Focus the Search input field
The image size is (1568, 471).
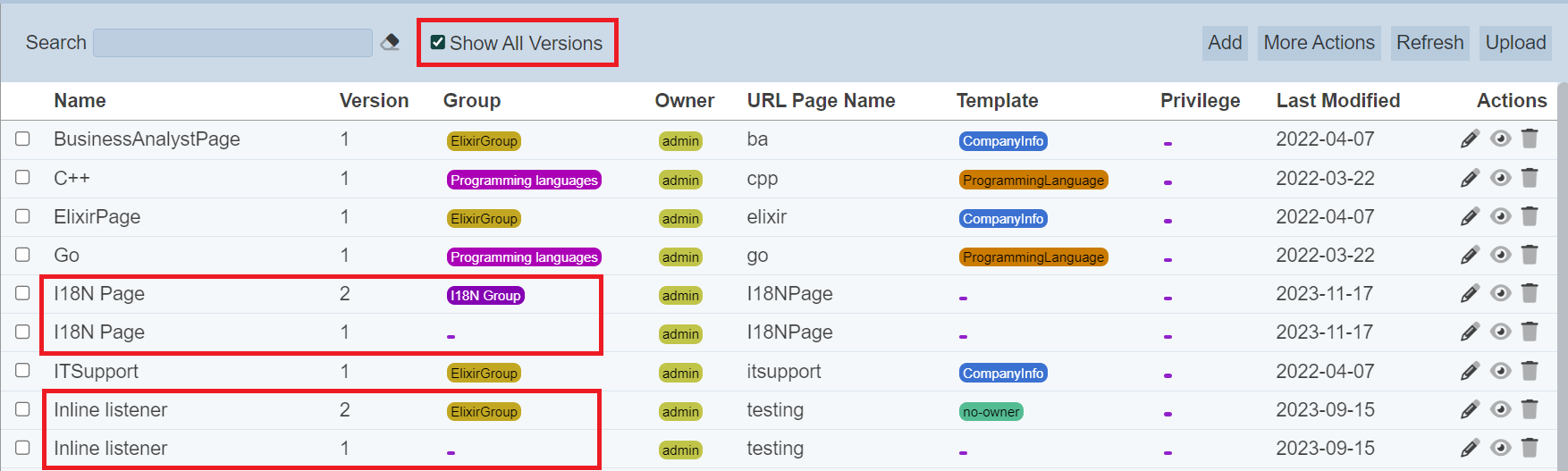(x=232, y=43)
